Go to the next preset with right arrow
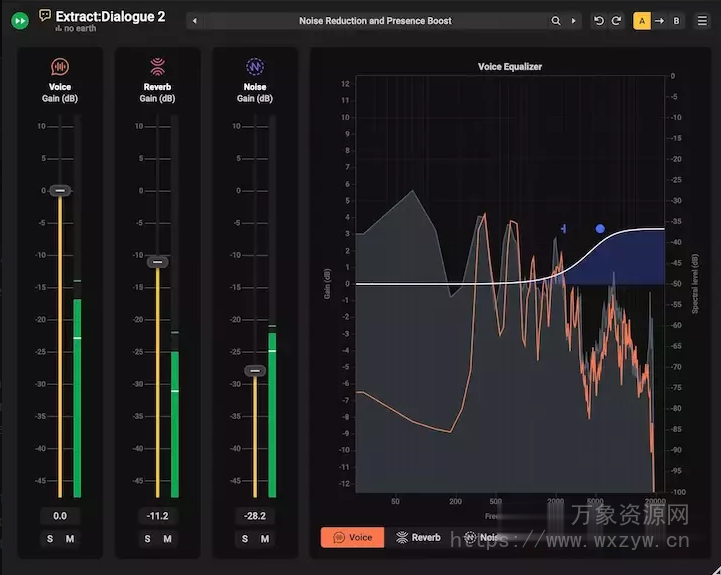721x575 pixels. (573, 20)
